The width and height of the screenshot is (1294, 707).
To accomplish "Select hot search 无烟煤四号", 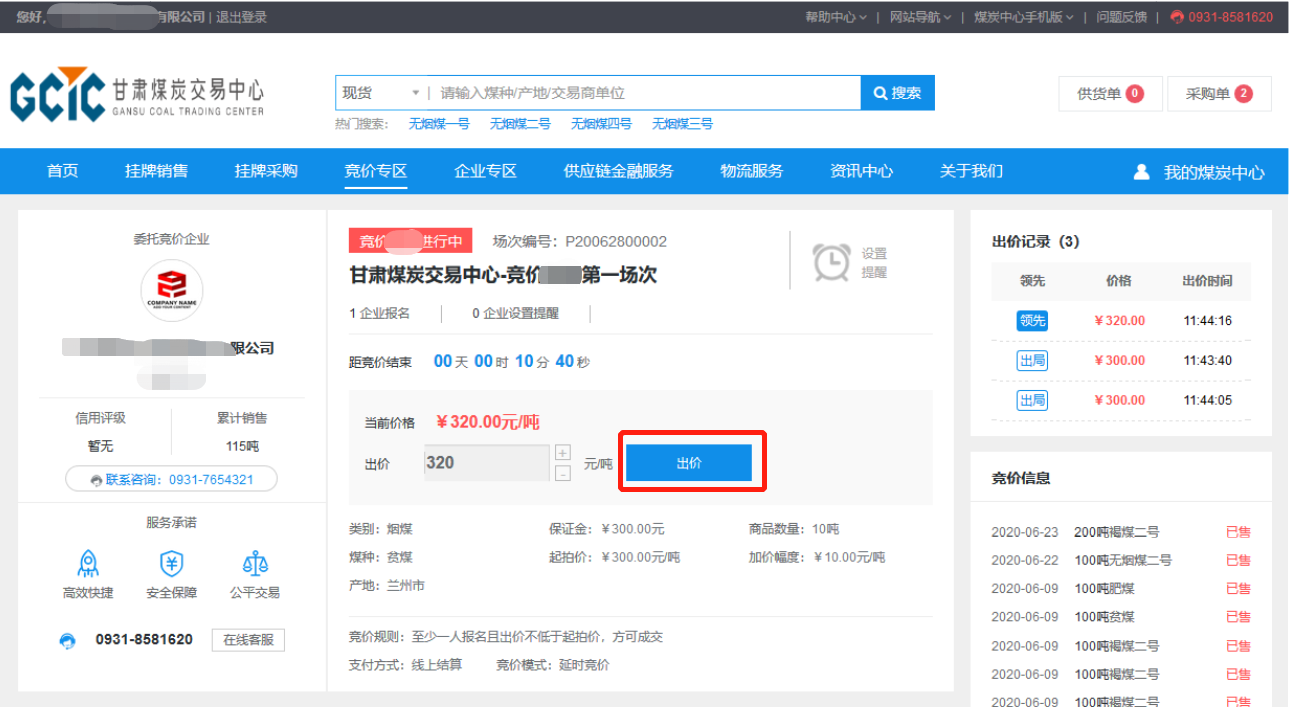I will click(x=601, y=124).
